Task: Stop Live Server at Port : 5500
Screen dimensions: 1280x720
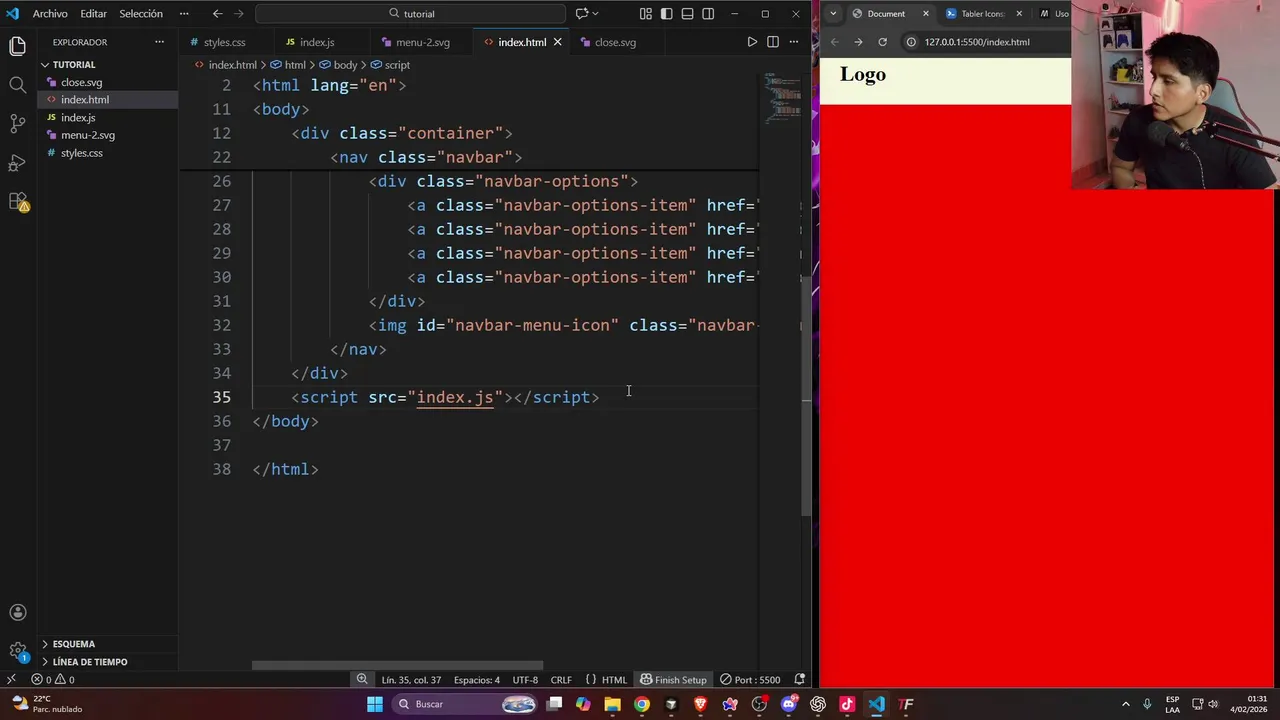Action: (x=751, y=680)
